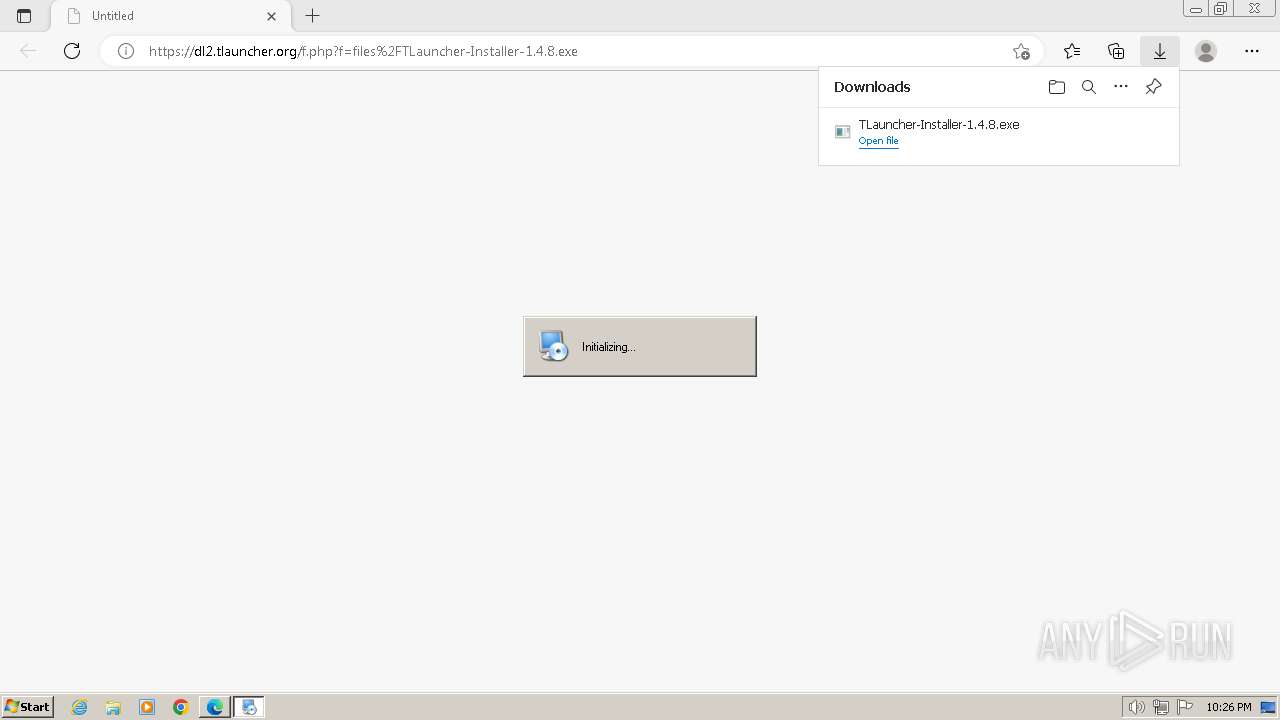Click the 10:26 PM clock
This screenshot has width=1280, height=720.
1228,707
